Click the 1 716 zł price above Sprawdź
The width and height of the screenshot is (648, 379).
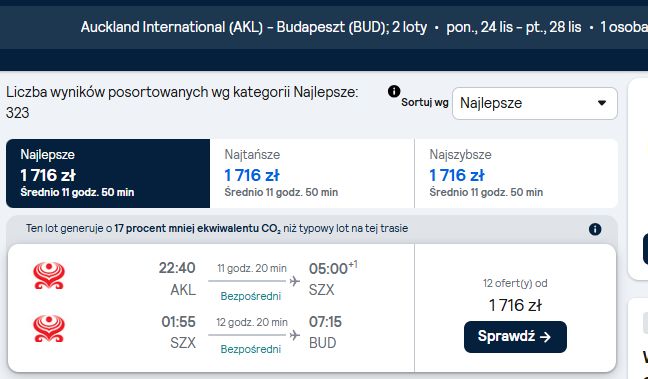515,305
